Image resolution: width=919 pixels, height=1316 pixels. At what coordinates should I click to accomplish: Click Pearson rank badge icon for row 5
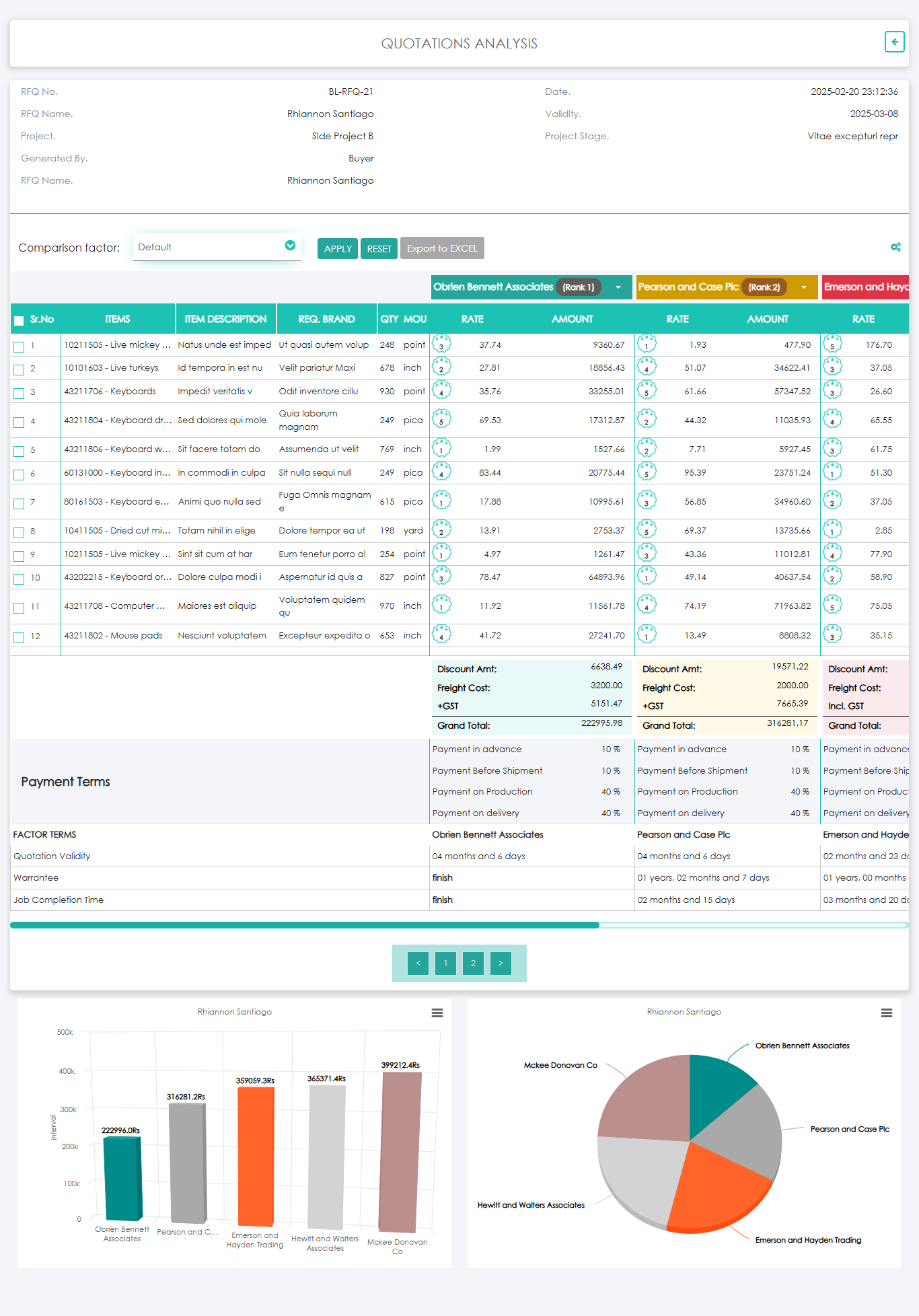pyautogui.click(x=647, y=449)
